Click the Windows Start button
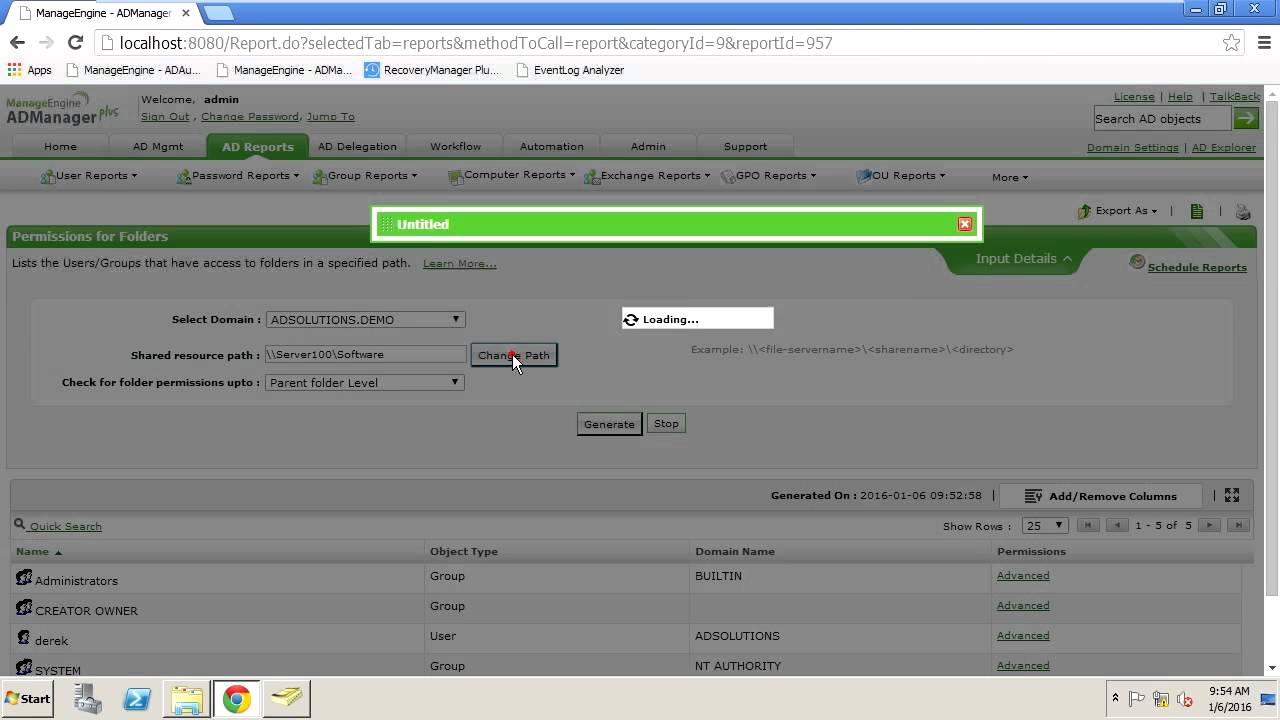The height and width of the screenshot is (720, 1280). [x=28, y=699]
